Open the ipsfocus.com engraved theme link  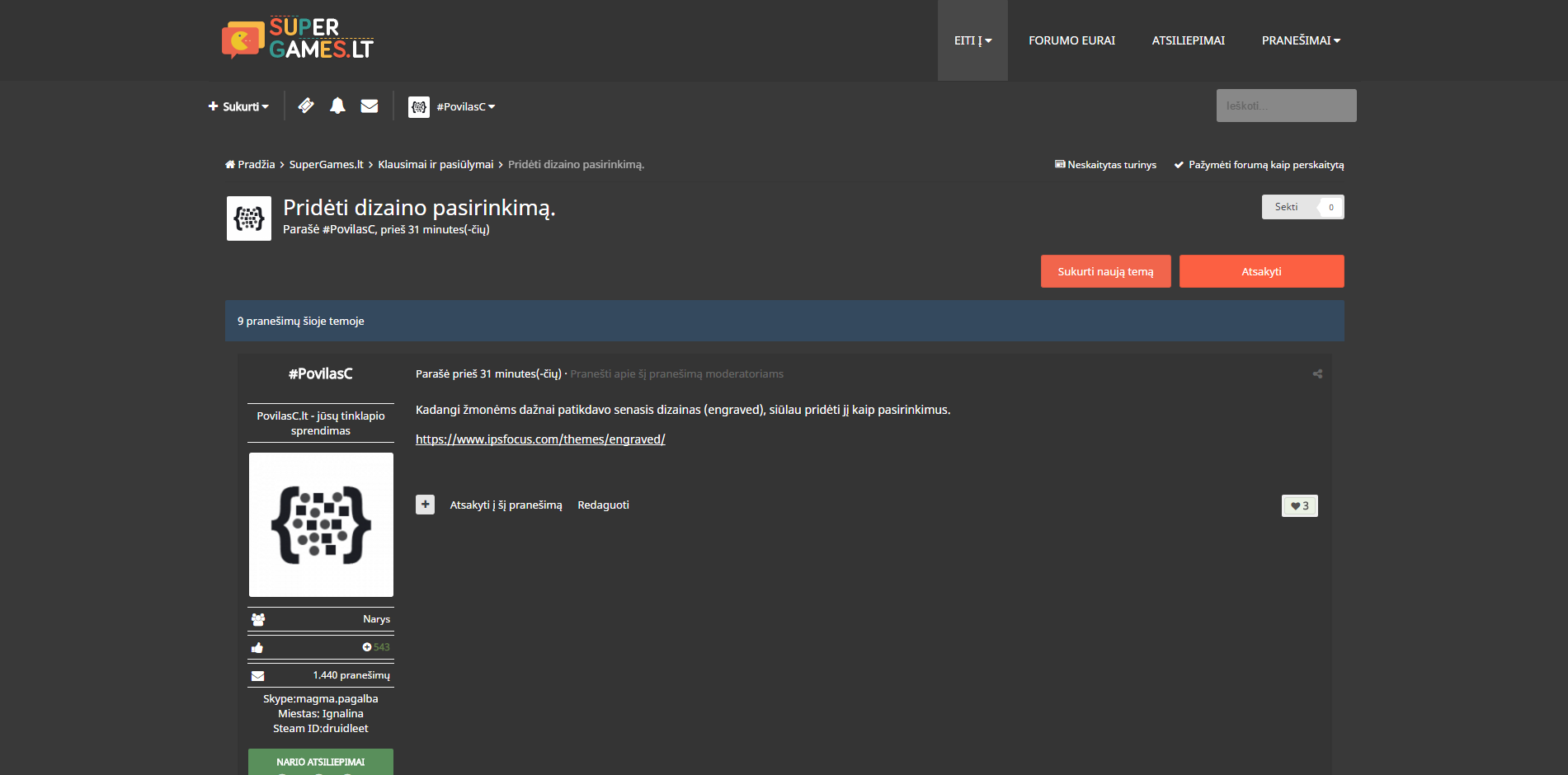click(x=540, y=439)
